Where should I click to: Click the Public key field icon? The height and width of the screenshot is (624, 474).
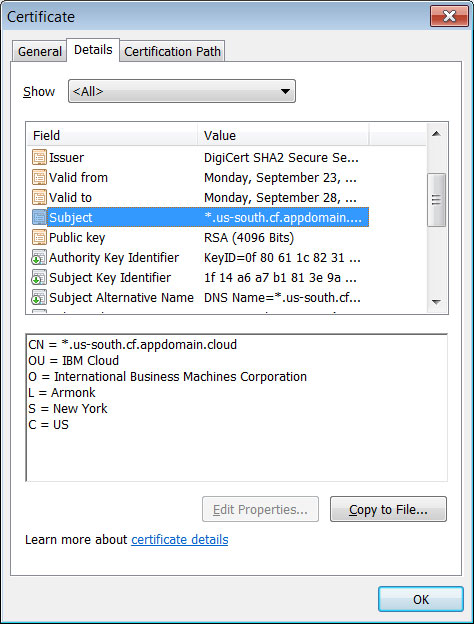click(x=39, y=237)
